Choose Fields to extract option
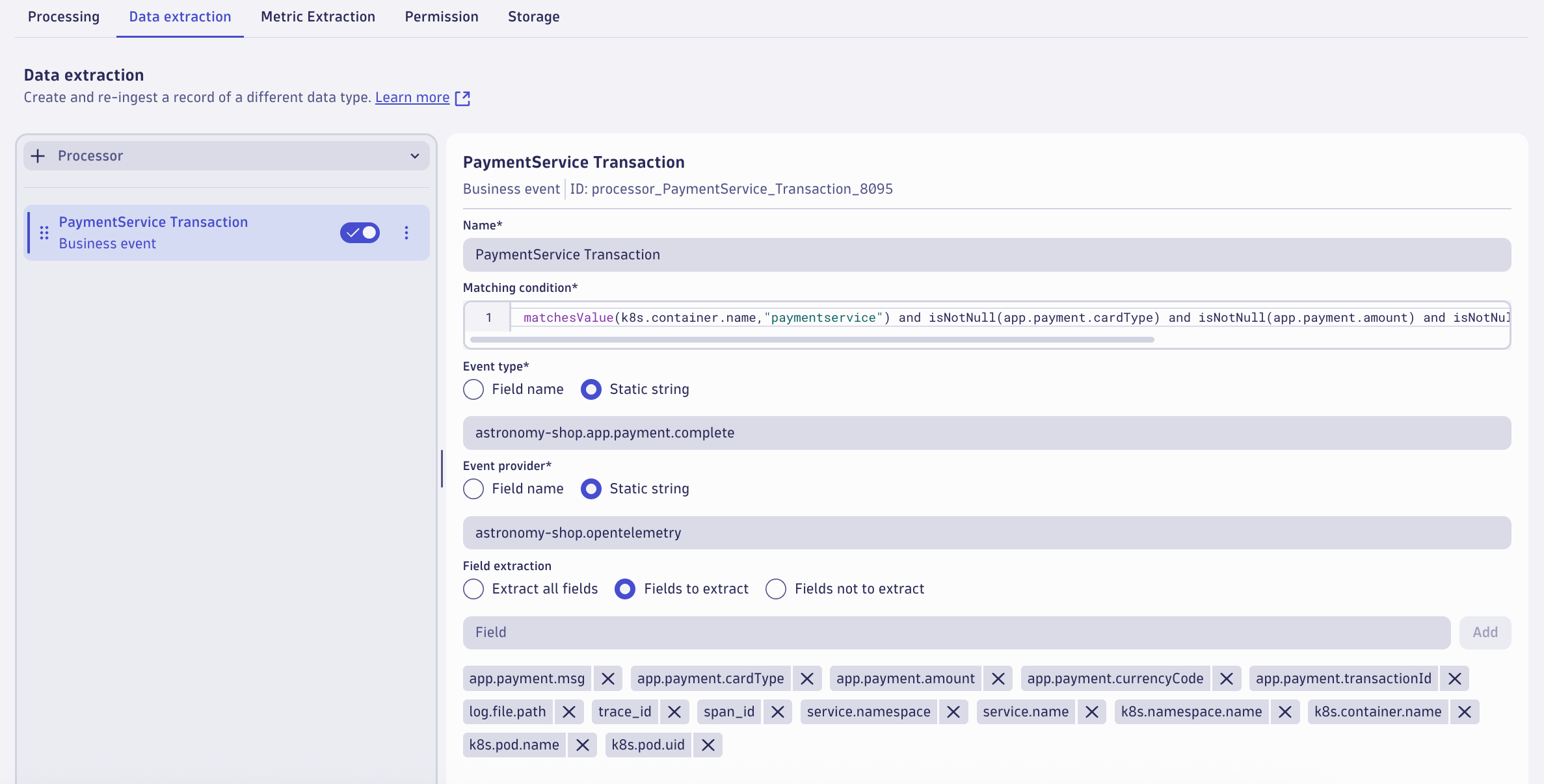 point(625,589)
